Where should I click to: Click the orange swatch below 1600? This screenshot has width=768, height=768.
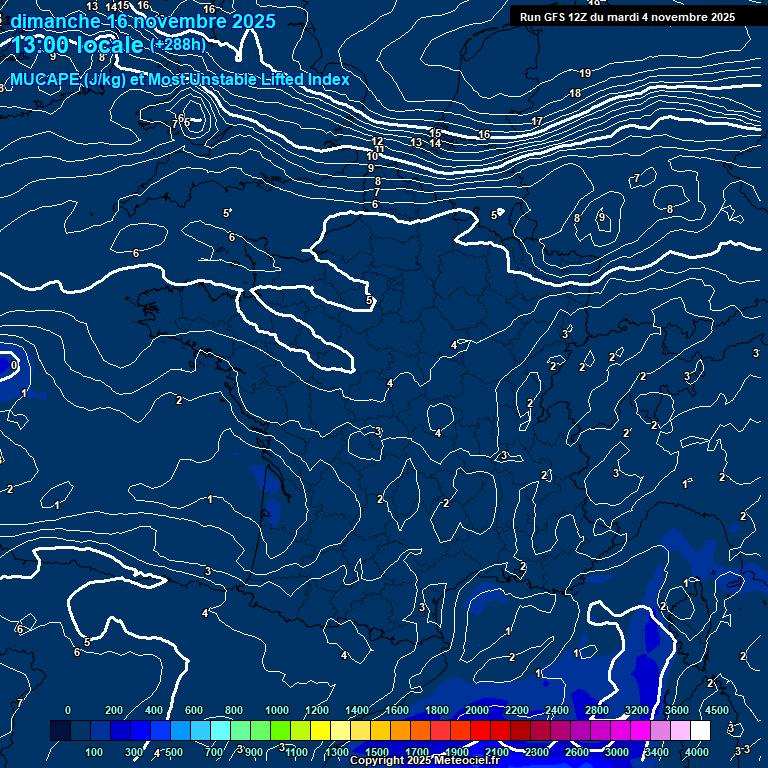(x=400, y=730)
